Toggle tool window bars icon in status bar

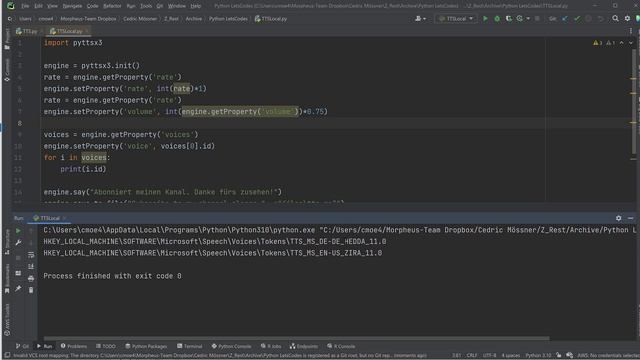7,356
